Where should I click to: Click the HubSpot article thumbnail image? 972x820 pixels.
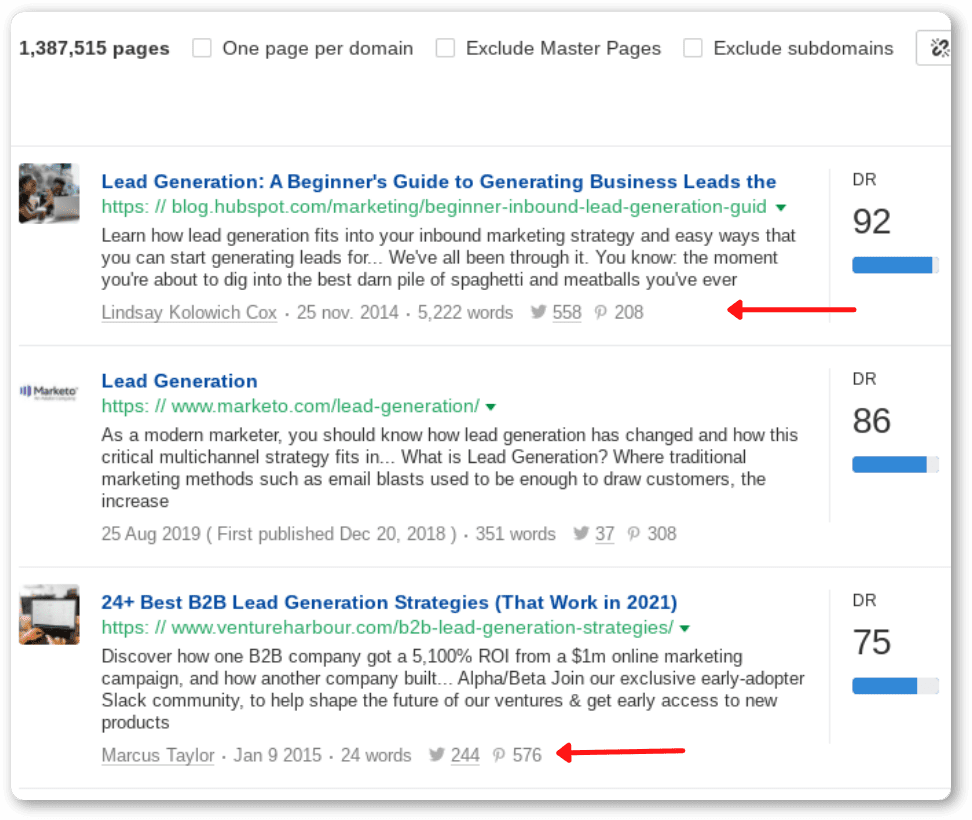(49, 193)
